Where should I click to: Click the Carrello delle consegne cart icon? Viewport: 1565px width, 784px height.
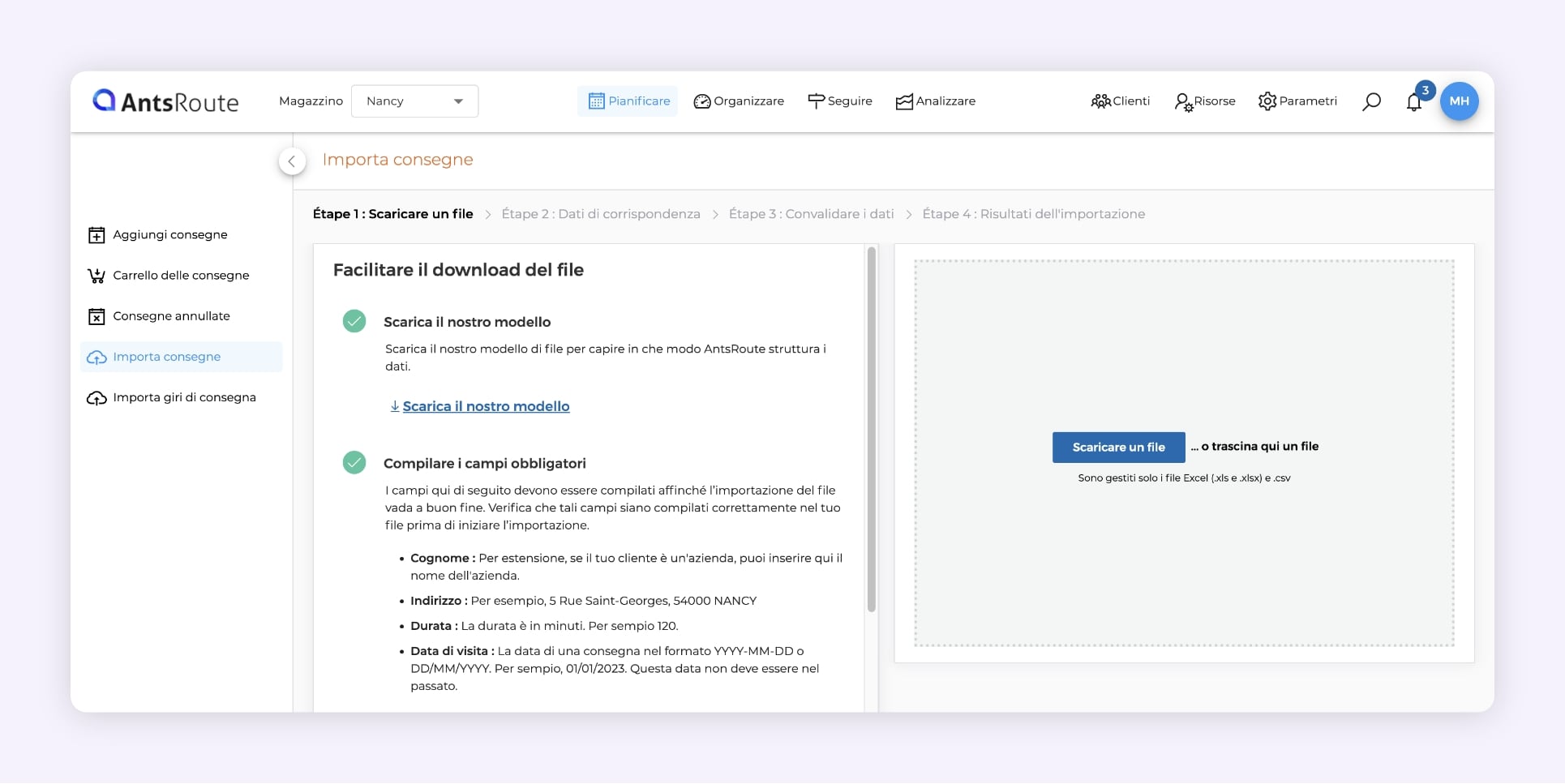click(96, 276)
